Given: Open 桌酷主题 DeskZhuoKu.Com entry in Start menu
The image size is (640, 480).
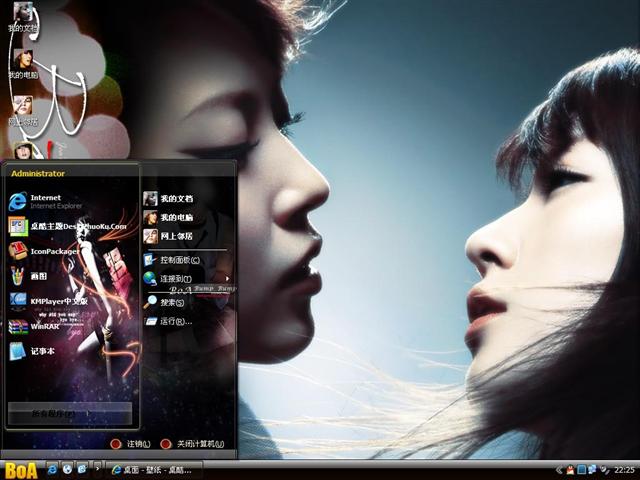Looking at the screenshot, I should pyautogui.click(x=67, y=227).
